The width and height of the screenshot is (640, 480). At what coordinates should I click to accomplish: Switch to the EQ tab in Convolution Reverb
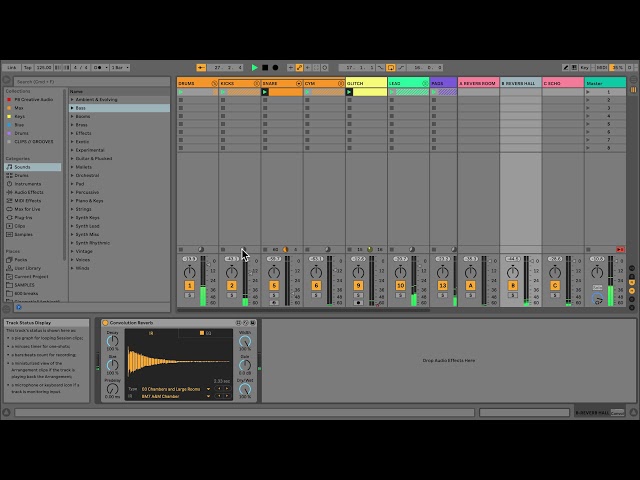pyautogui.click(x=205, y=333)
